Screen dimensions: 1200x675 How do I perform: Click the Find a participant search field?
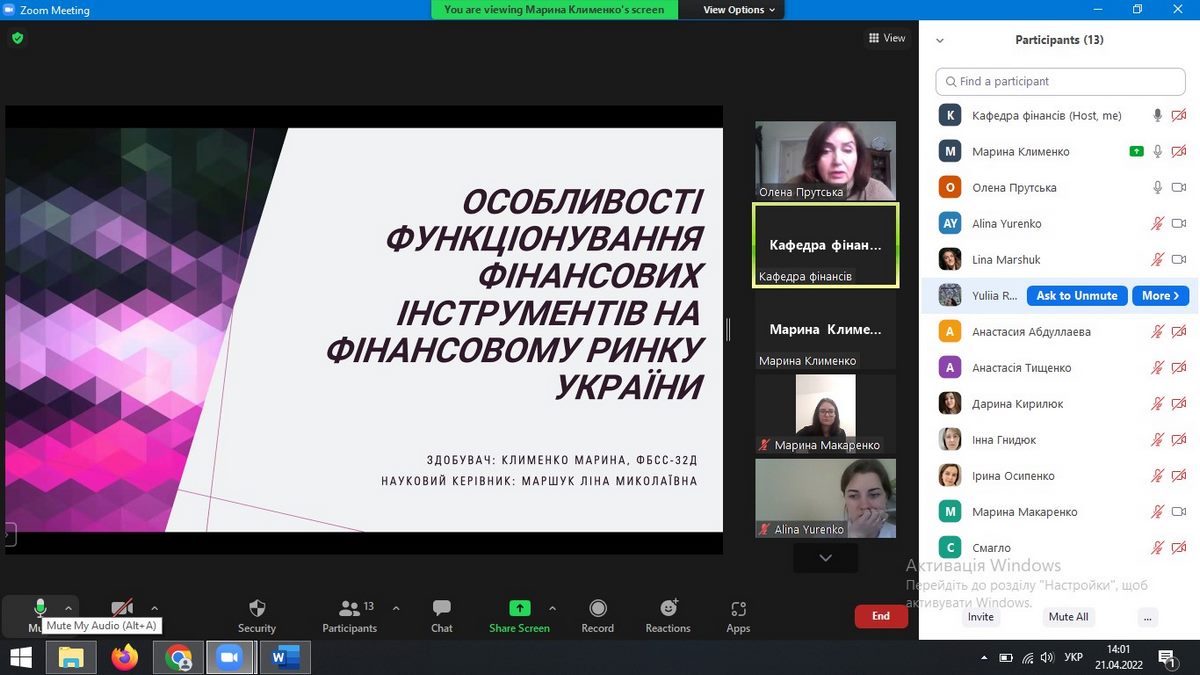(1060, 82)
